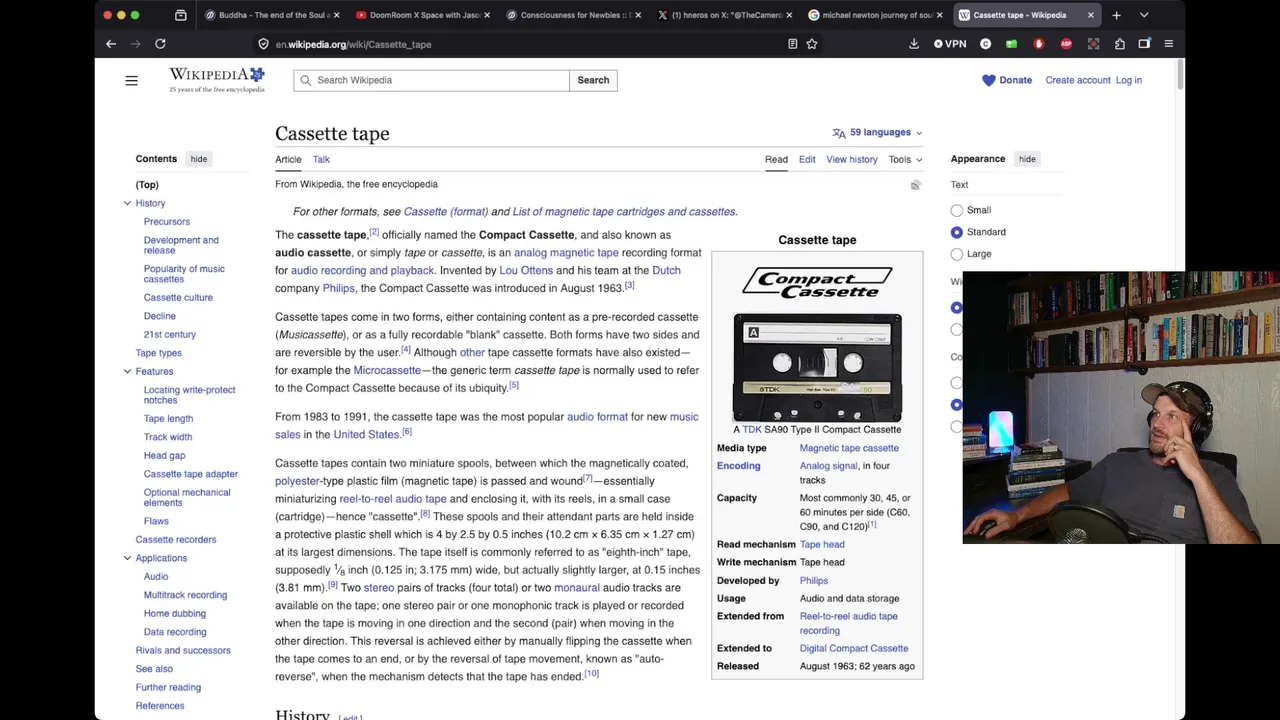Toggle the browser sidebar icon
The image size is (1280, 720).
click(1144, 44)
